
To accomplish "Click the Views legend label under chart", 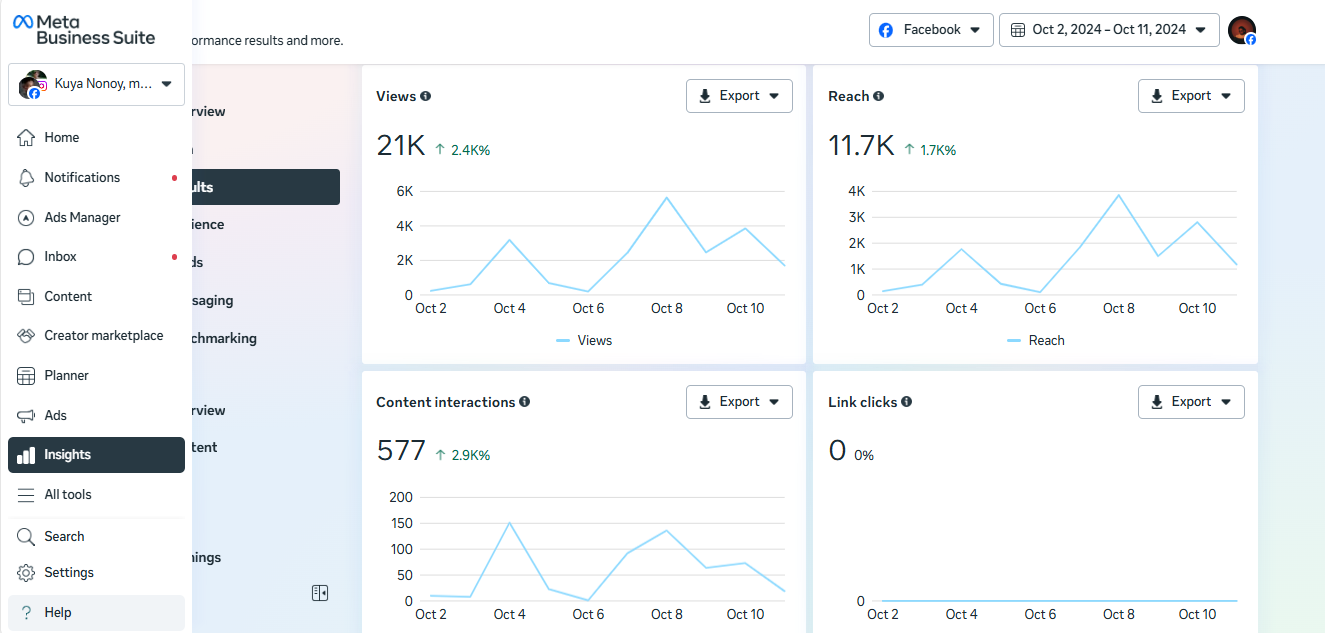I will (x=594, y=341).
